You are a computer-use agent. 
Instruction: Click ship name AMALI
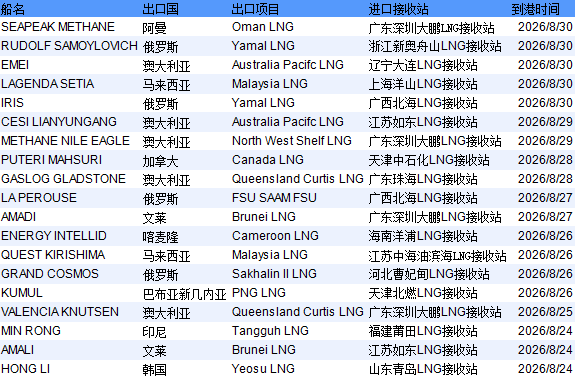[x=18, y=350]
